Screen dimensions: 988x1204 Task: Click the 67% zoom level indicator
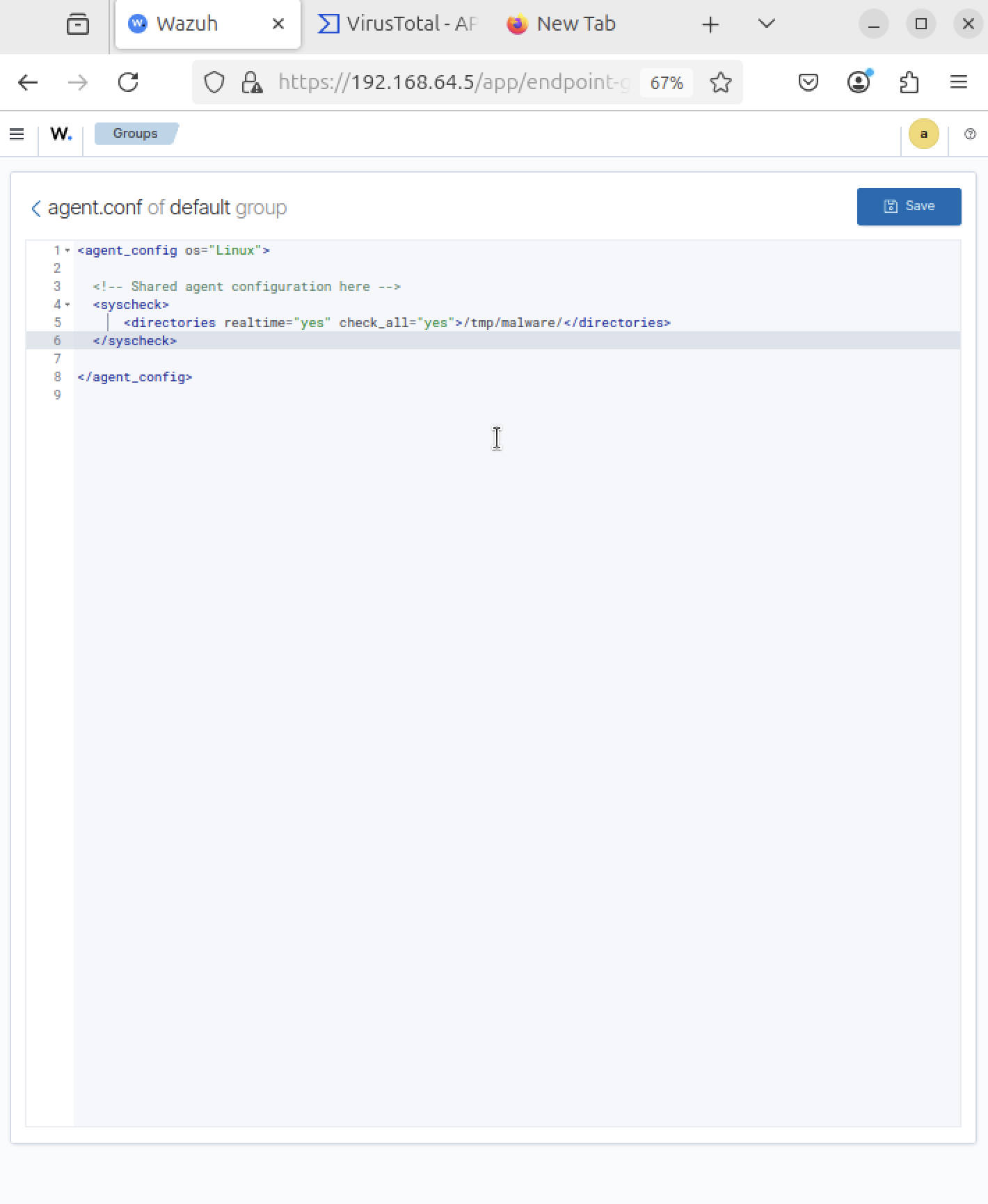[x=666, y=84]
